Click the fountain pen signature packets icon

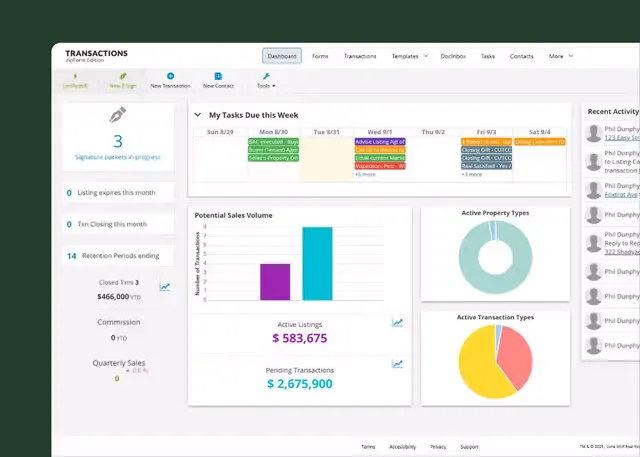click(118, 115)
